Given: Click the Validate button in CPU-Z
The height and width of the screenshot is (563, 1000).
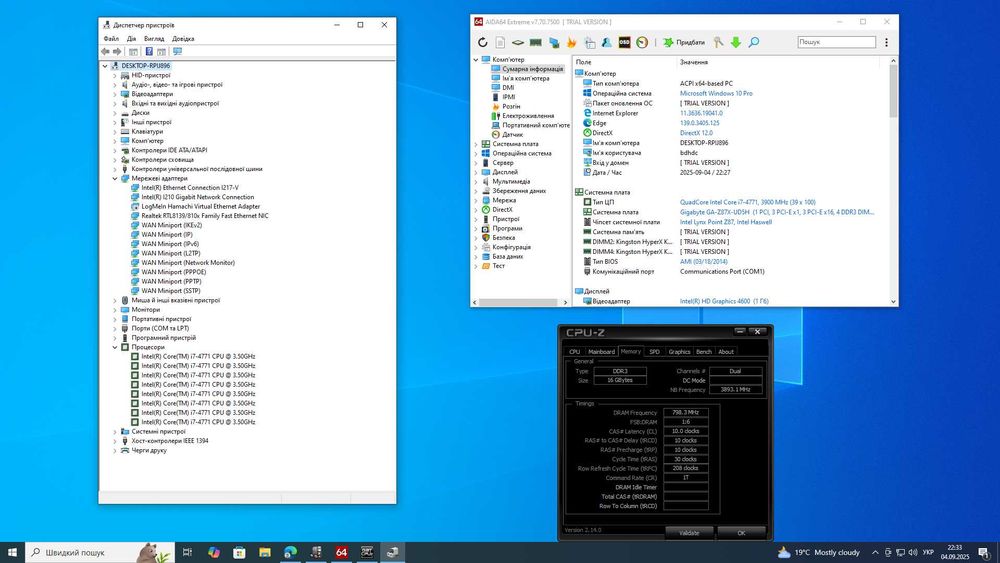Looking at the screenshot, I should pyautogui.click(x=689, y=532).
